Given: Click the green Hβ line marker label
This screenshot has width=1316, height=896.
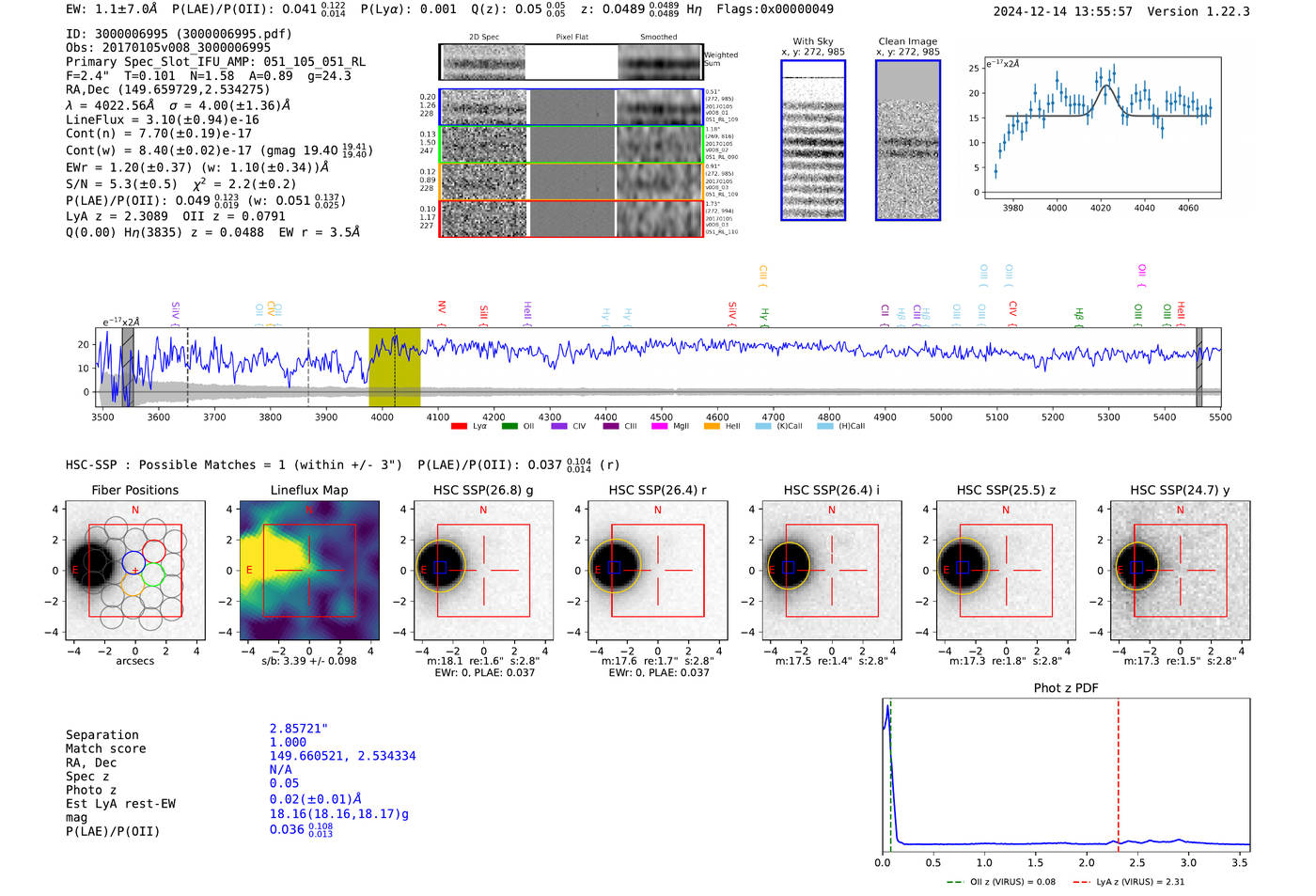Looking at the screenshot, I should coord(1079,314).
